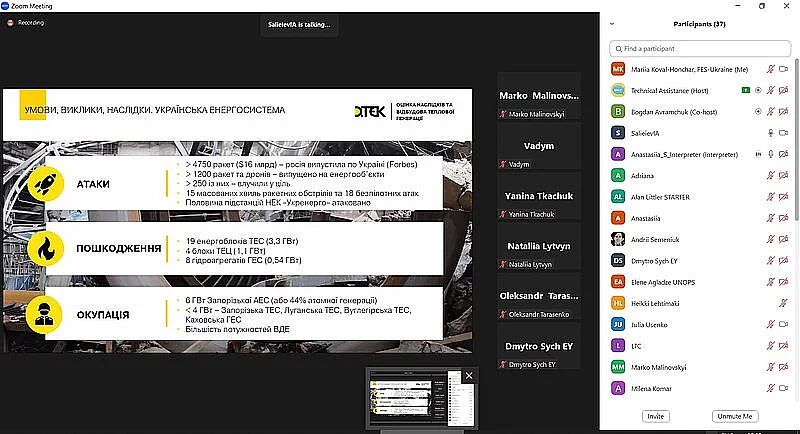Click the DS avatar for Dmytro Sych EY in list
800x434 pixels.
click(x=618, y=261)
